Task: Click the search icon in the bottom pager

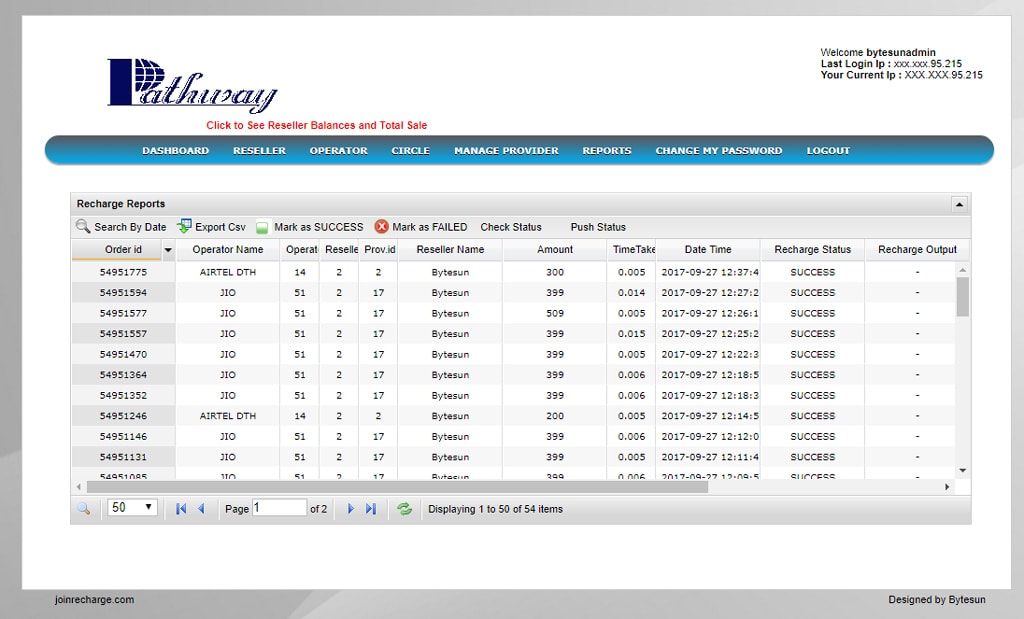Action: (x=83, y=509)
